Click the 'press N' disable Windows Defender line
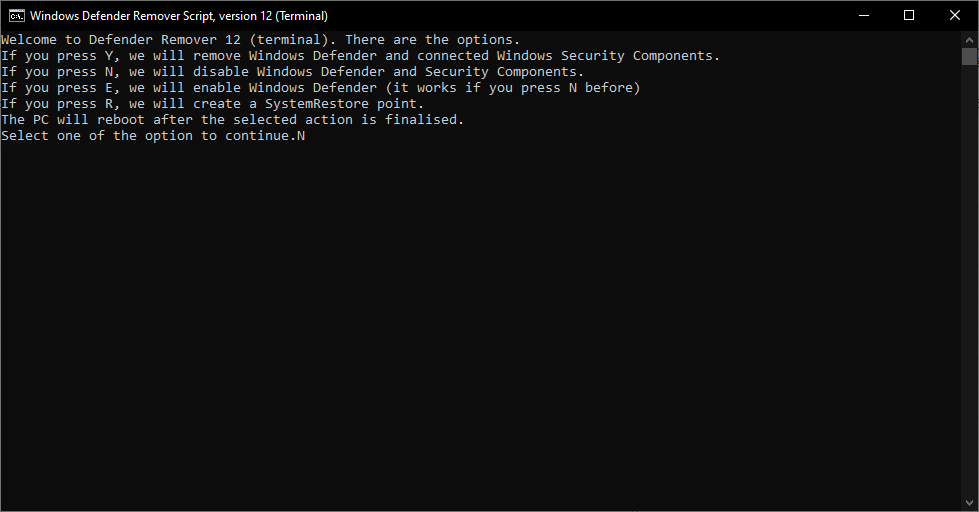 pos(292,72)
